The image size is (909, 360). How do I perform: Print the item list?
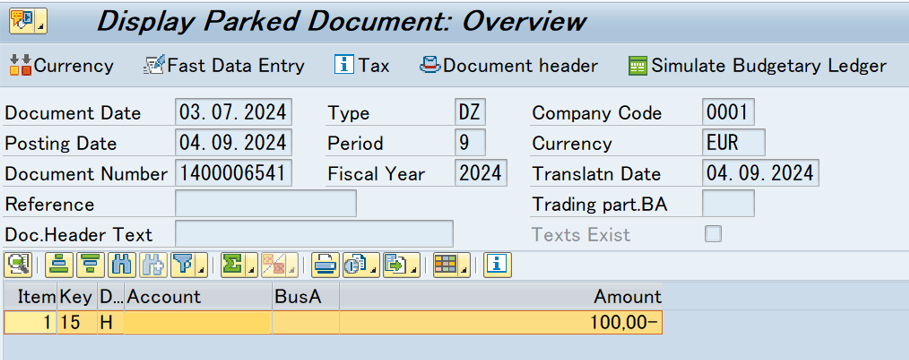pos(325,266)
